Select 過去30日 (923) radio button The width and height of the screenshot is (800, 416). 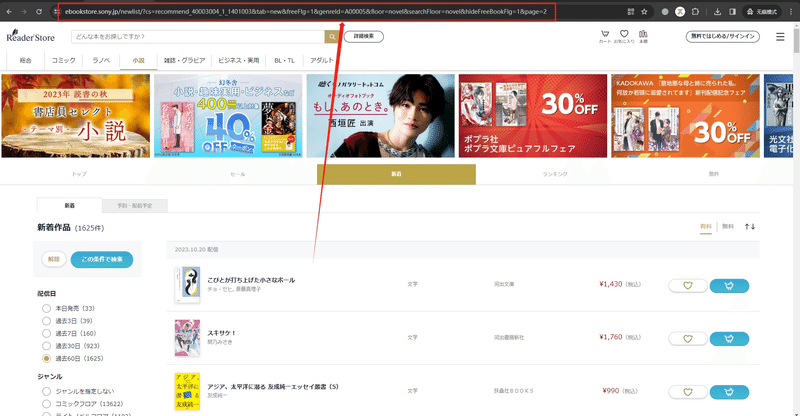coord(46,346)
